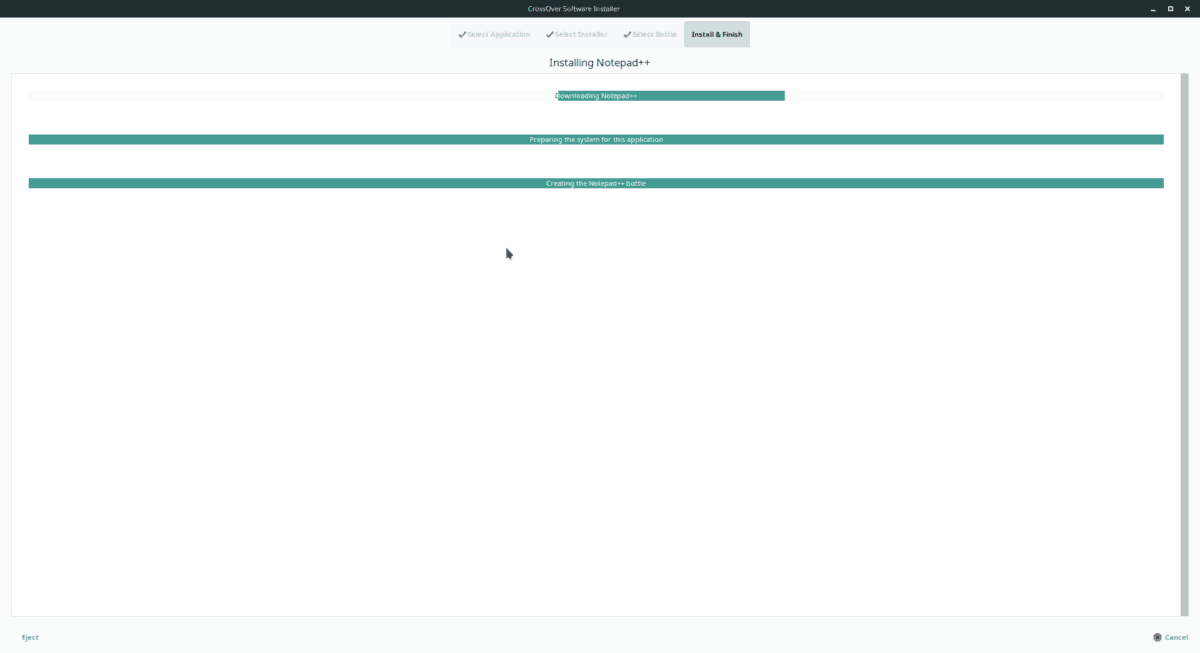The image size is (1200, 653).
Task: Close the CrossOver Software Installer
Action: point(1188,7)
